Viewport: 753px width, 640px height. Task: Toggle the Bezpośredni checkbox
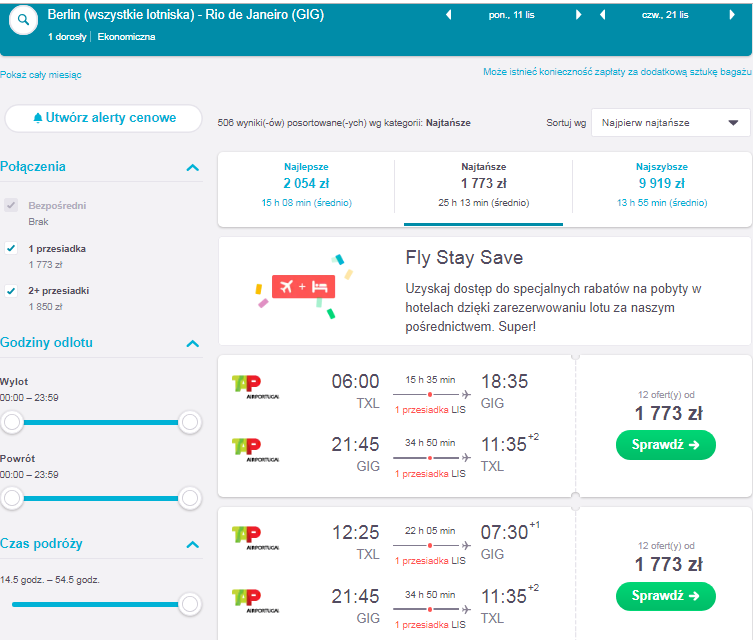click(11, 205)
